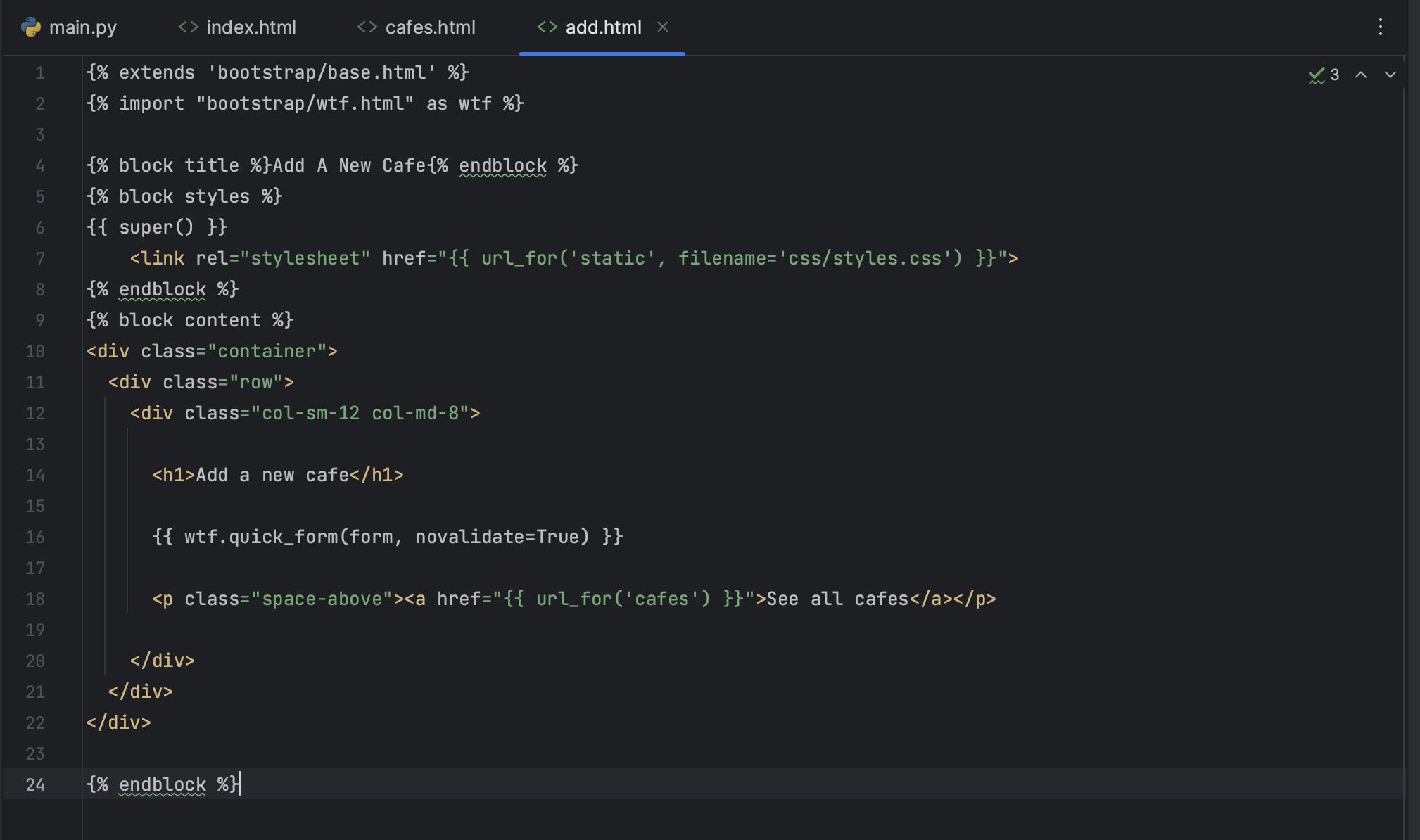This screenshot has height=840, width=1420.
Task: Click the closing div on line 22
Action: pyautogui.click(x=119, y=723)
